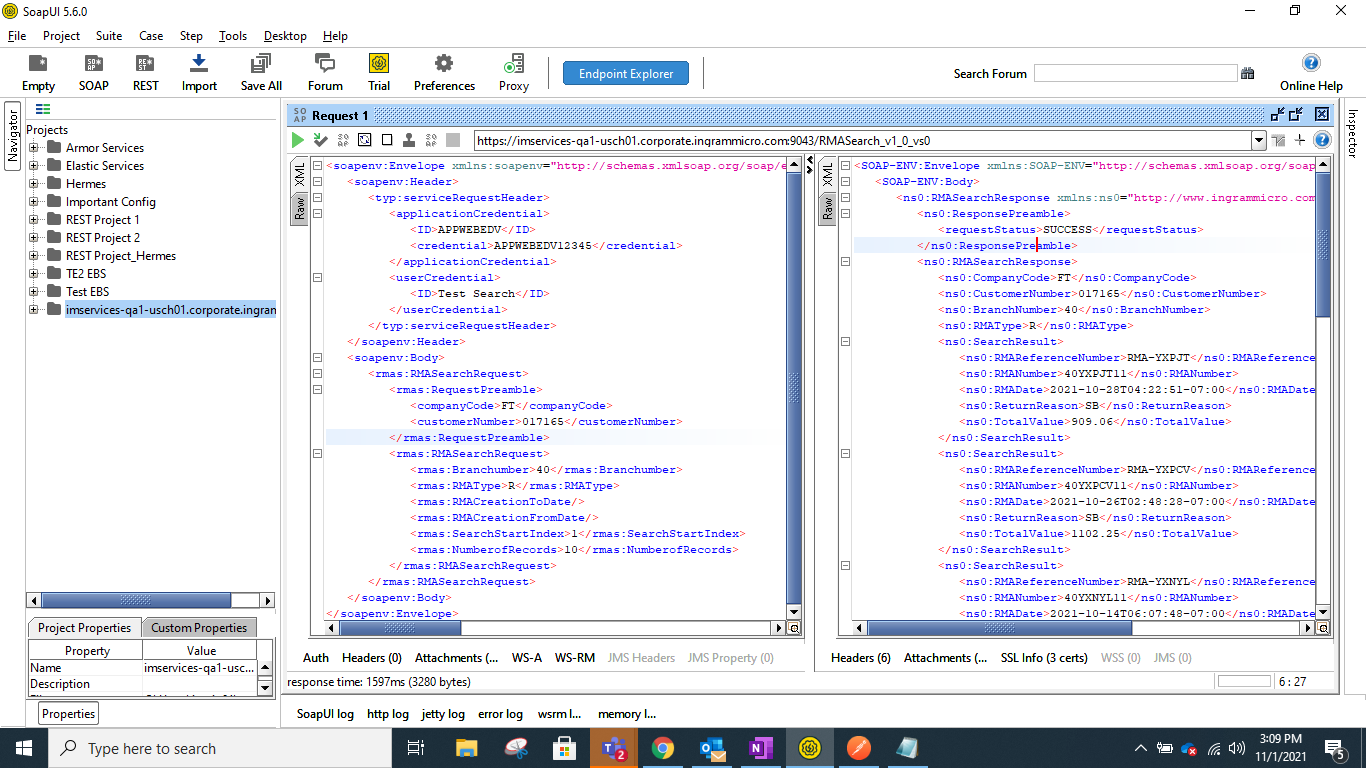This screenshot has height=768, width=1366.
Task: Switch request editor to Raw view
Action: tap(299, 208)
